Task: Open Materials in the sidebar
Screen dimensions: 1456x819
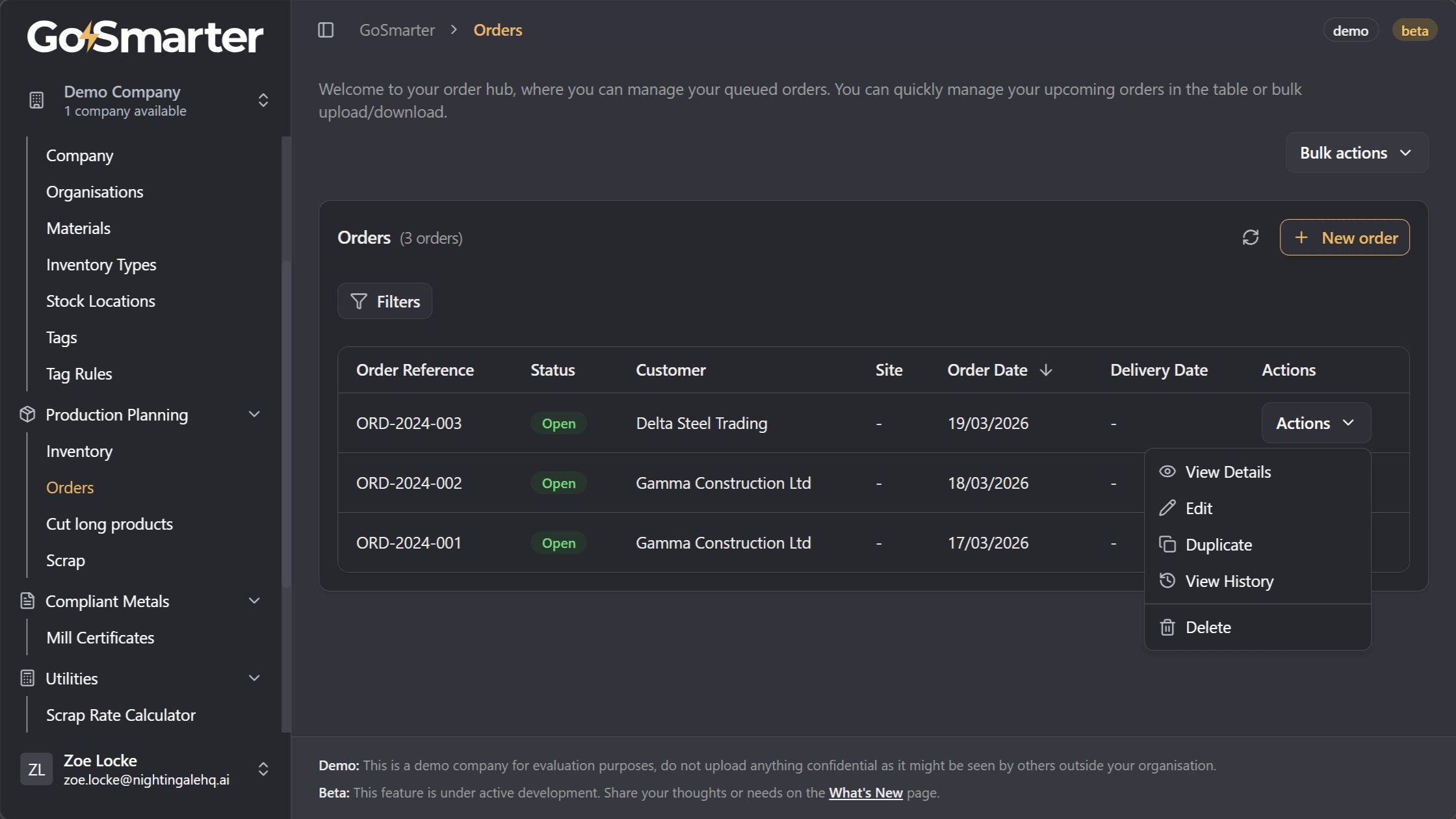Action: pos(79,228)
